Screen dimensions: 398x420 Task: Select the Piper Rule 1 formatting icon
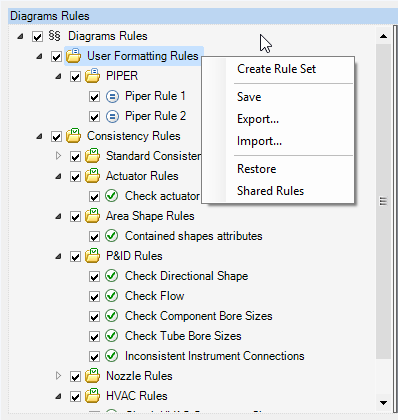[x=112, y=97]
